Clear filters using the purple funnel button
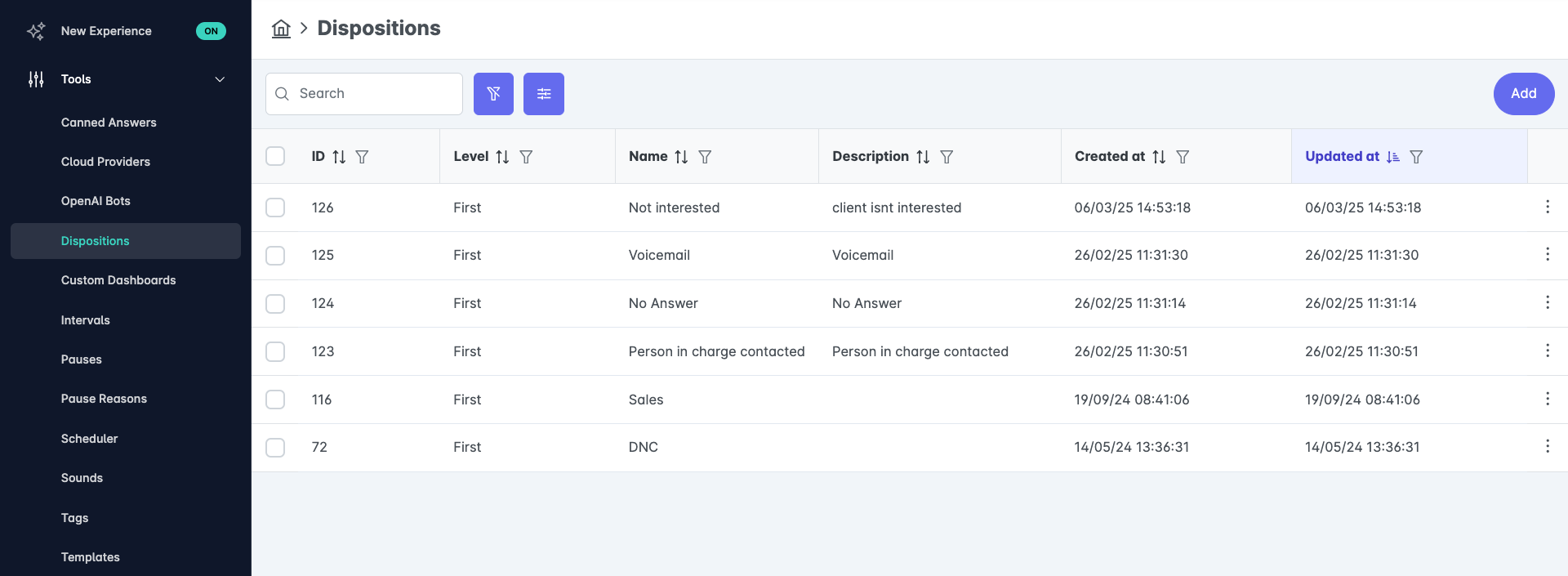The width and height of the screenshot is (1568, 576). click(x=493, y=94)
